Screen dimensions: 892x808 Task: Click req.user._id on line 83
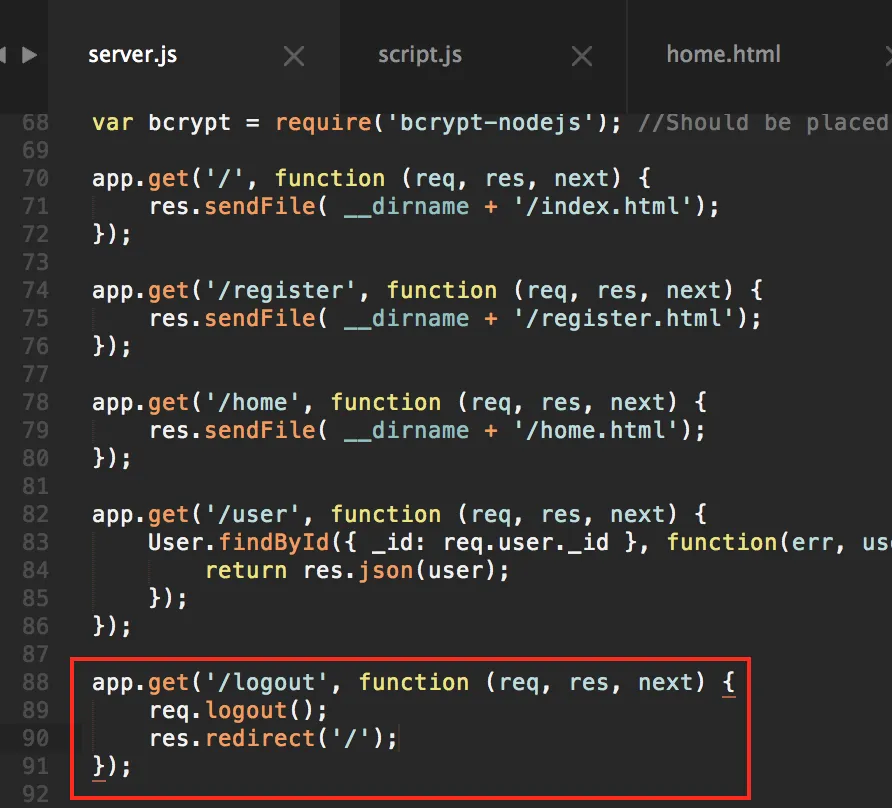pos(526,543)
